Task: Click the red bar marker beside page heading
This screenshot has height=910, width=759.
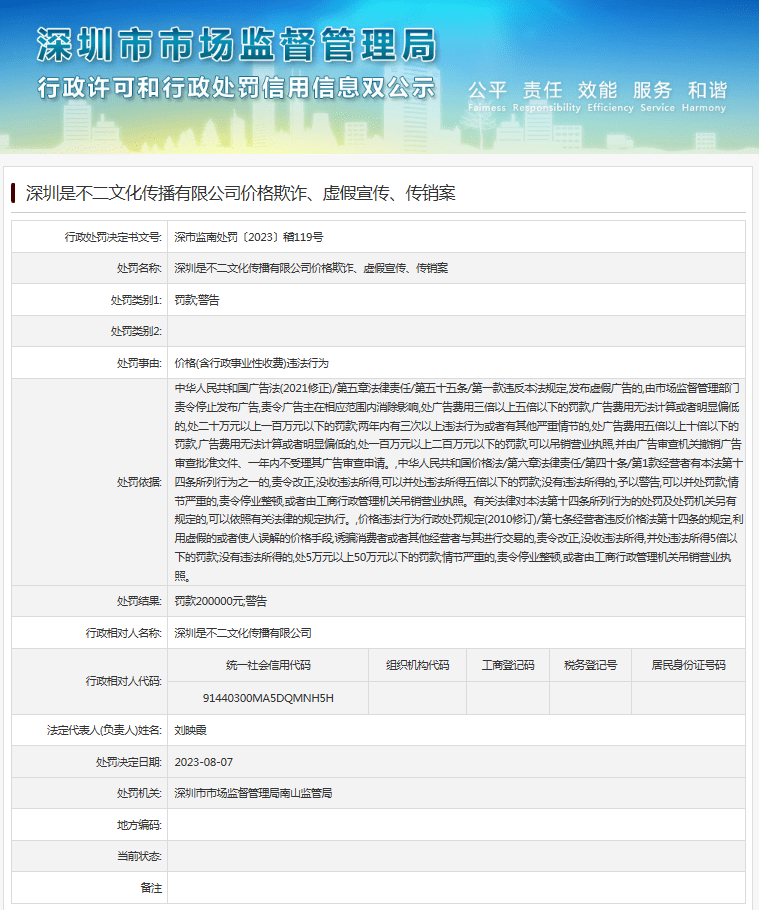Action: (13, 193)
